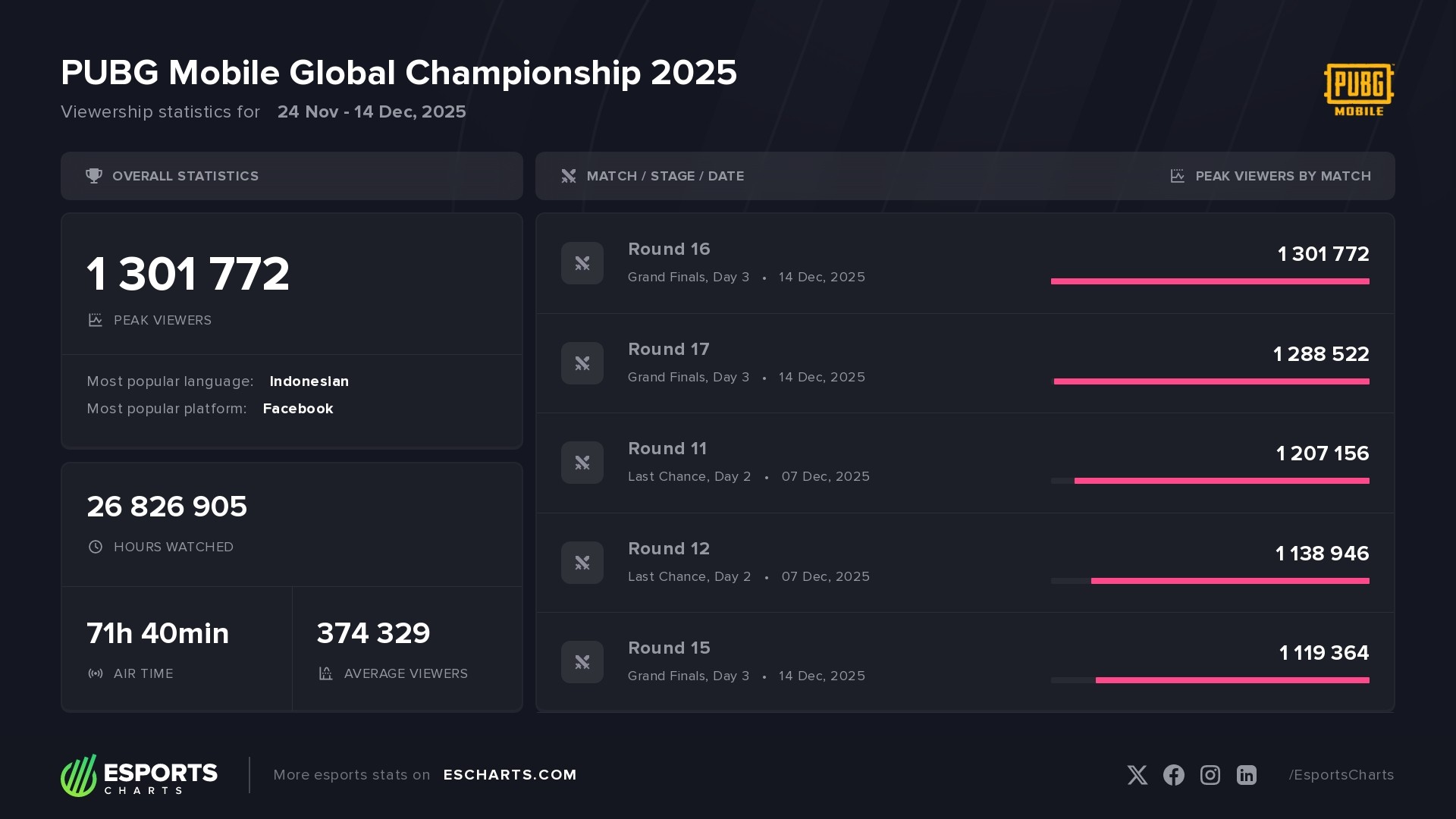Click the PUBG Mobile logo

tap(1358, 89)
